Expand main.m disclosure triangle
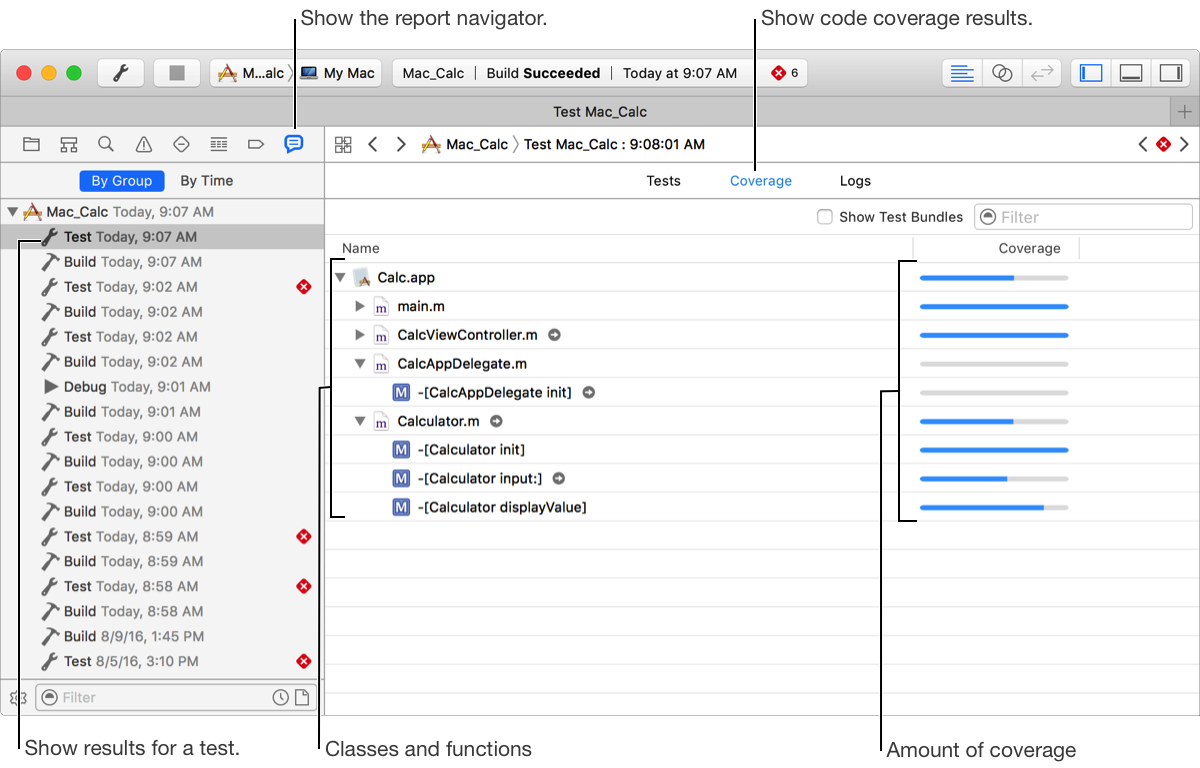 [360, 306]
